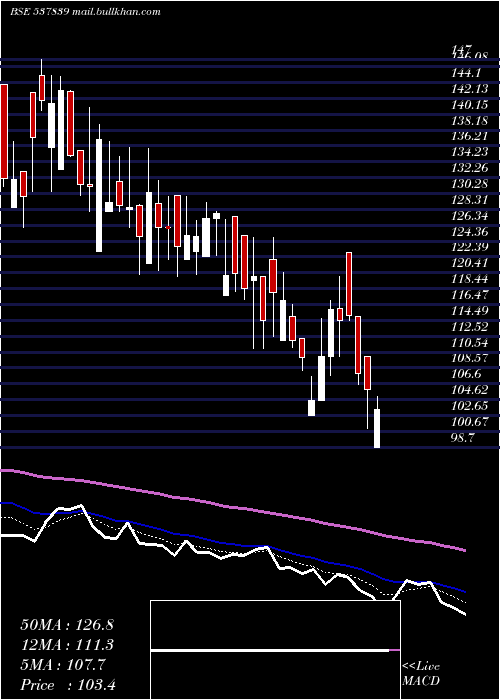Viewport: 500px width, 700px height.
Task: Click the 134.23 price axis label
Action: coord(470,152)
